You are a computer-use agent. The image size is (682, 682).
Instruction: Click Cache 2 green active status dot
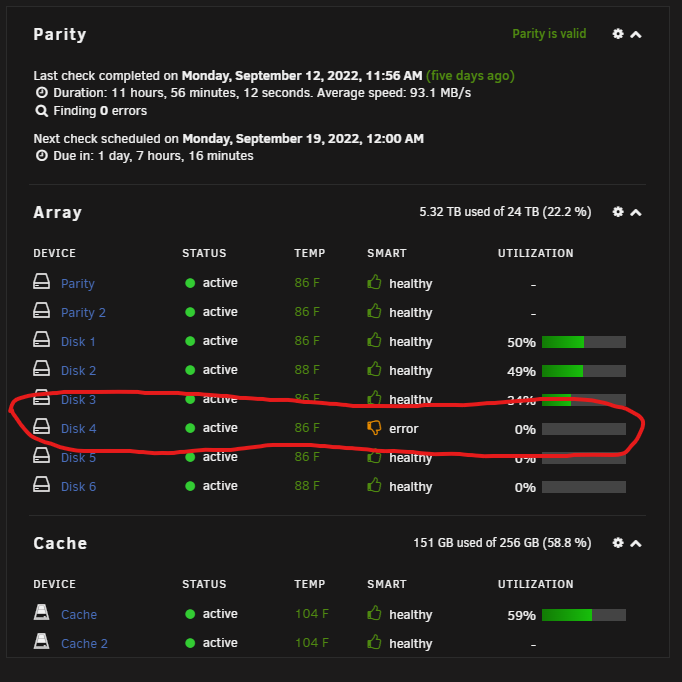point(190,643)
